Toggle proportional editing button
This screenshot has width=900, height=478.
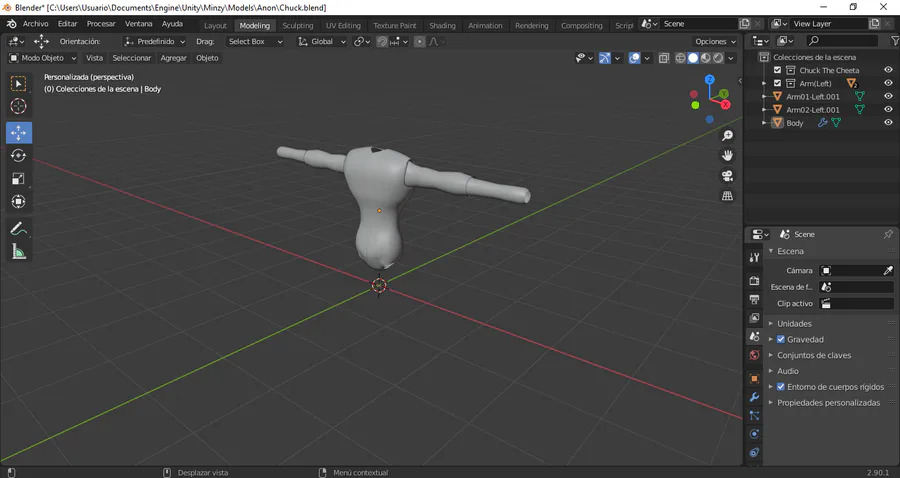coord(420,41)
